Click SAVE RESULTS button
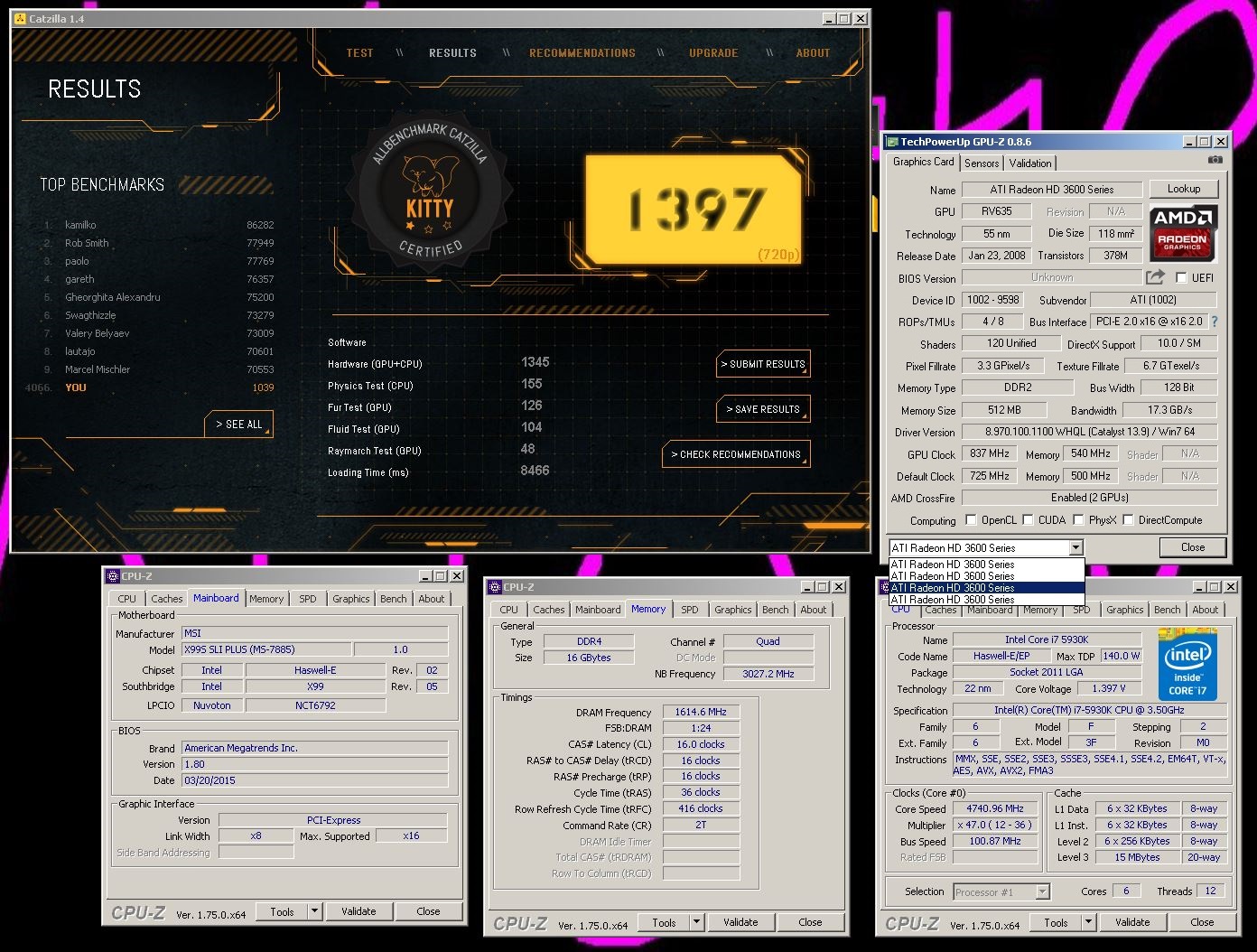Screen dimensions: 1257x952 [763, 409]
